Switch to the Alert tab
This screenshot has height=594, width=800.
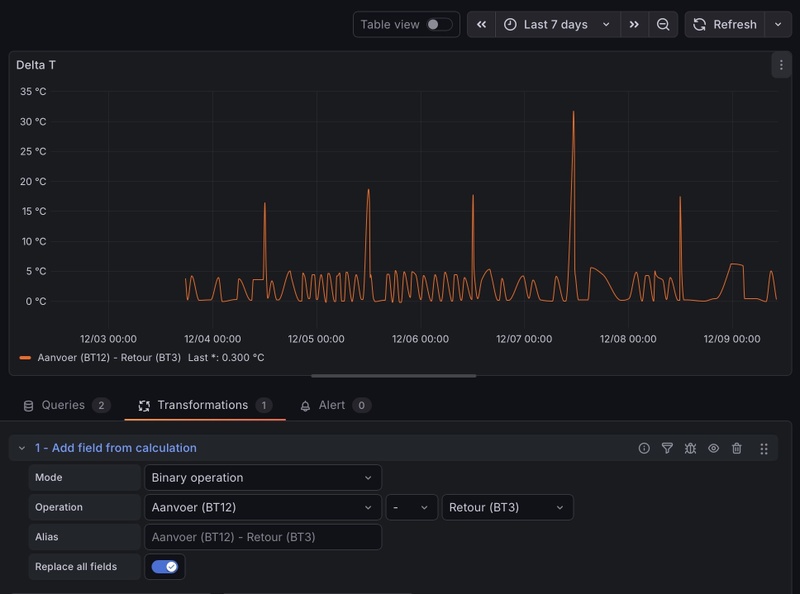pyautogui.click(x=335, y=405)
